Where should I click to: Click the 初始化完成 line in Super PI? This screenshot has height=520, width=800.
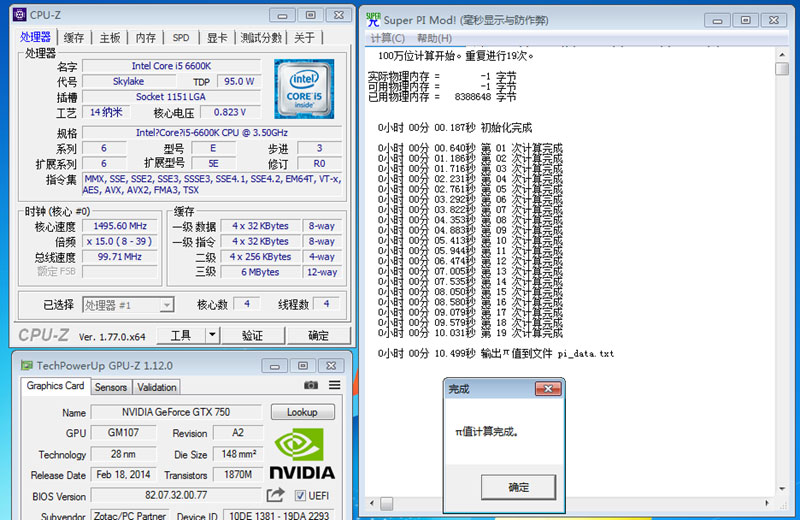[455, 128]
